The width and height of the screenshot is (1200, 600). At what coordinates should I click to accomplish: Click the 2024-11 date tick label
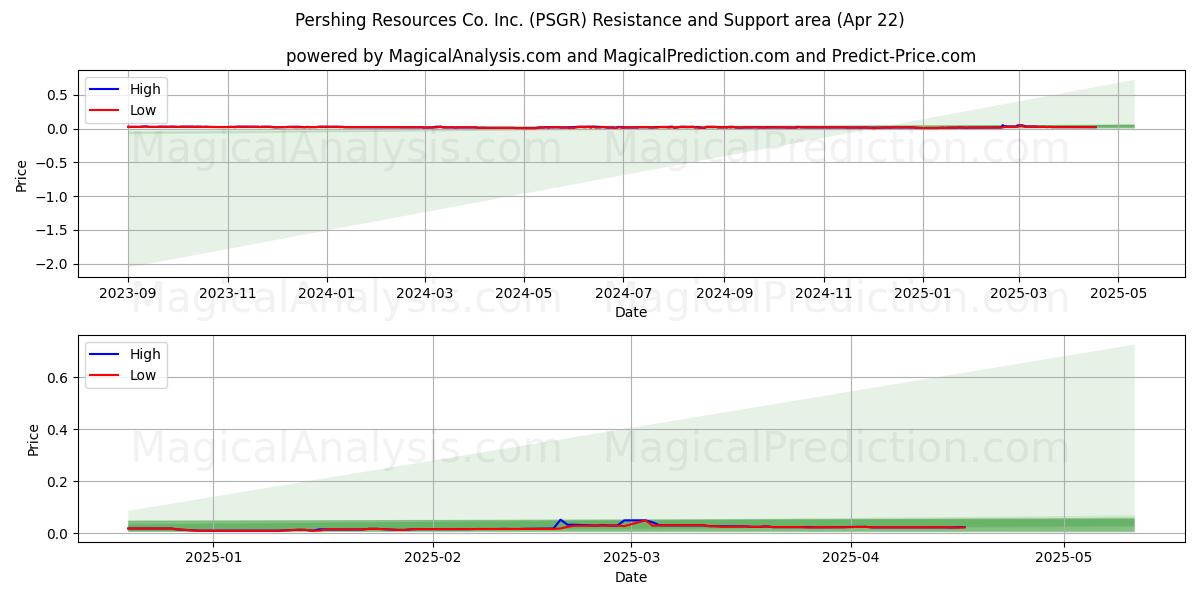[824, 294]
